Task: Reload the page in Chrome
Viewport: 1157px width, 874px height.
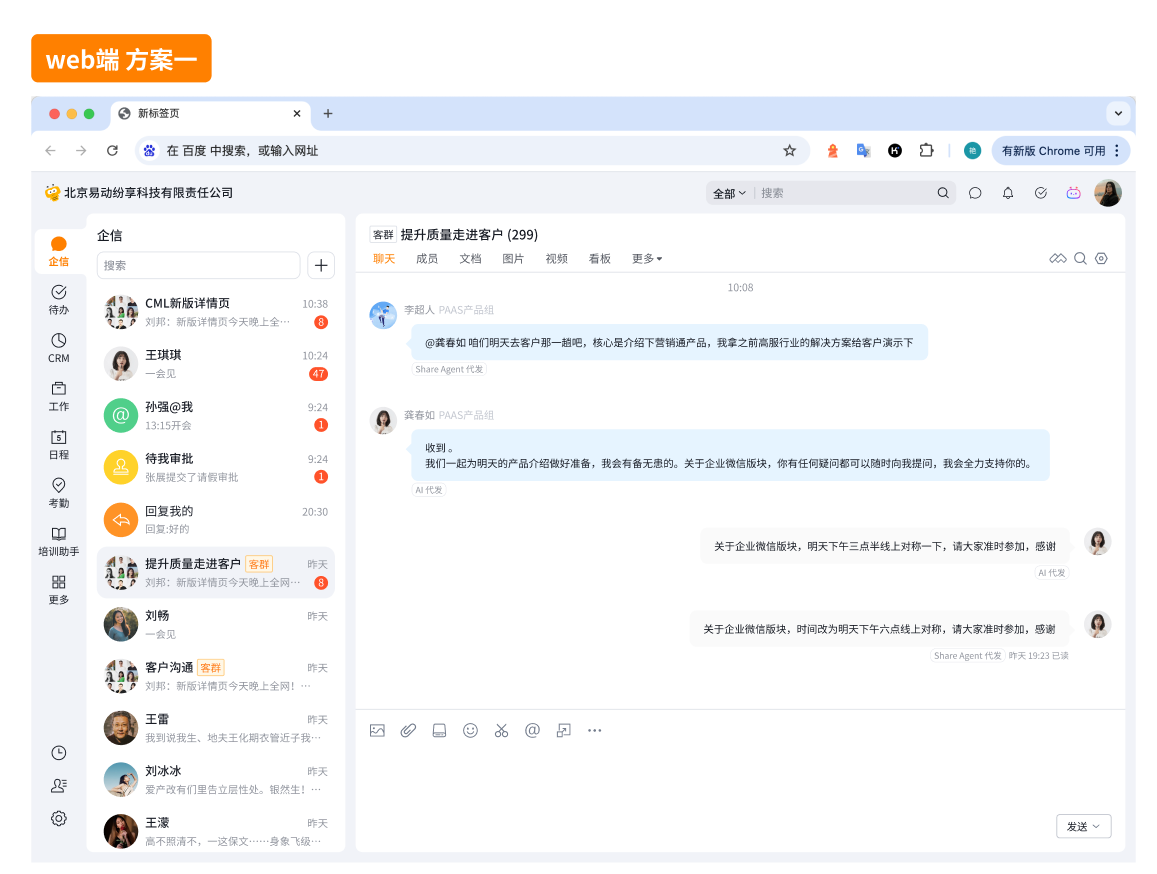Action: 112,151
